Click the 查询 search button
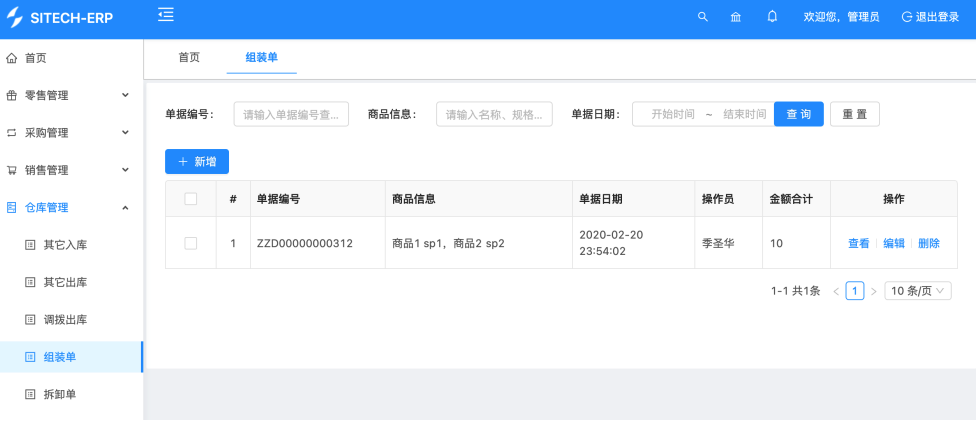Viewport: 976px width, 423px height. coord(798,114)
